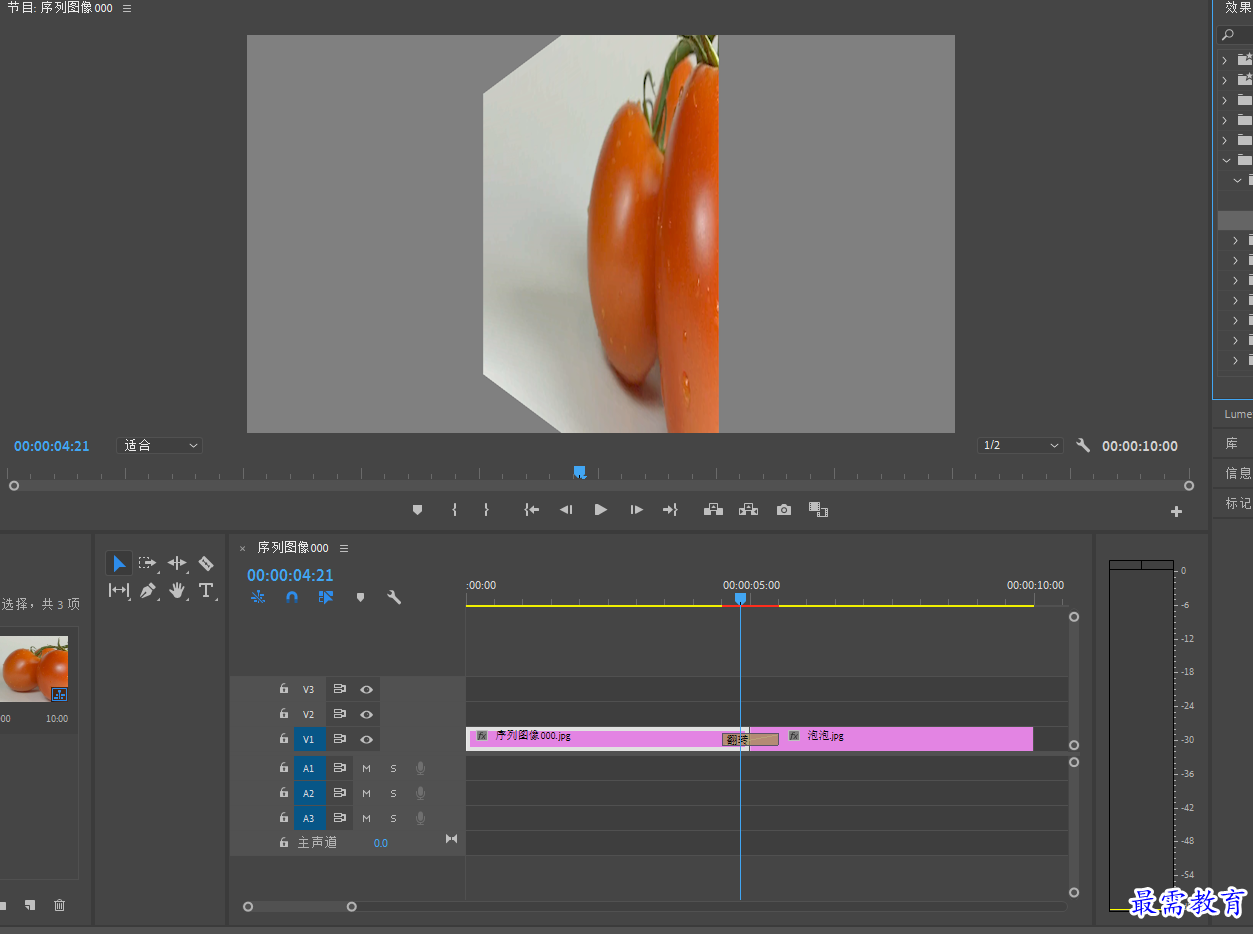1253x934 pixels.
Task: Select the Razor tool
Action: click(x=206, y=564)
